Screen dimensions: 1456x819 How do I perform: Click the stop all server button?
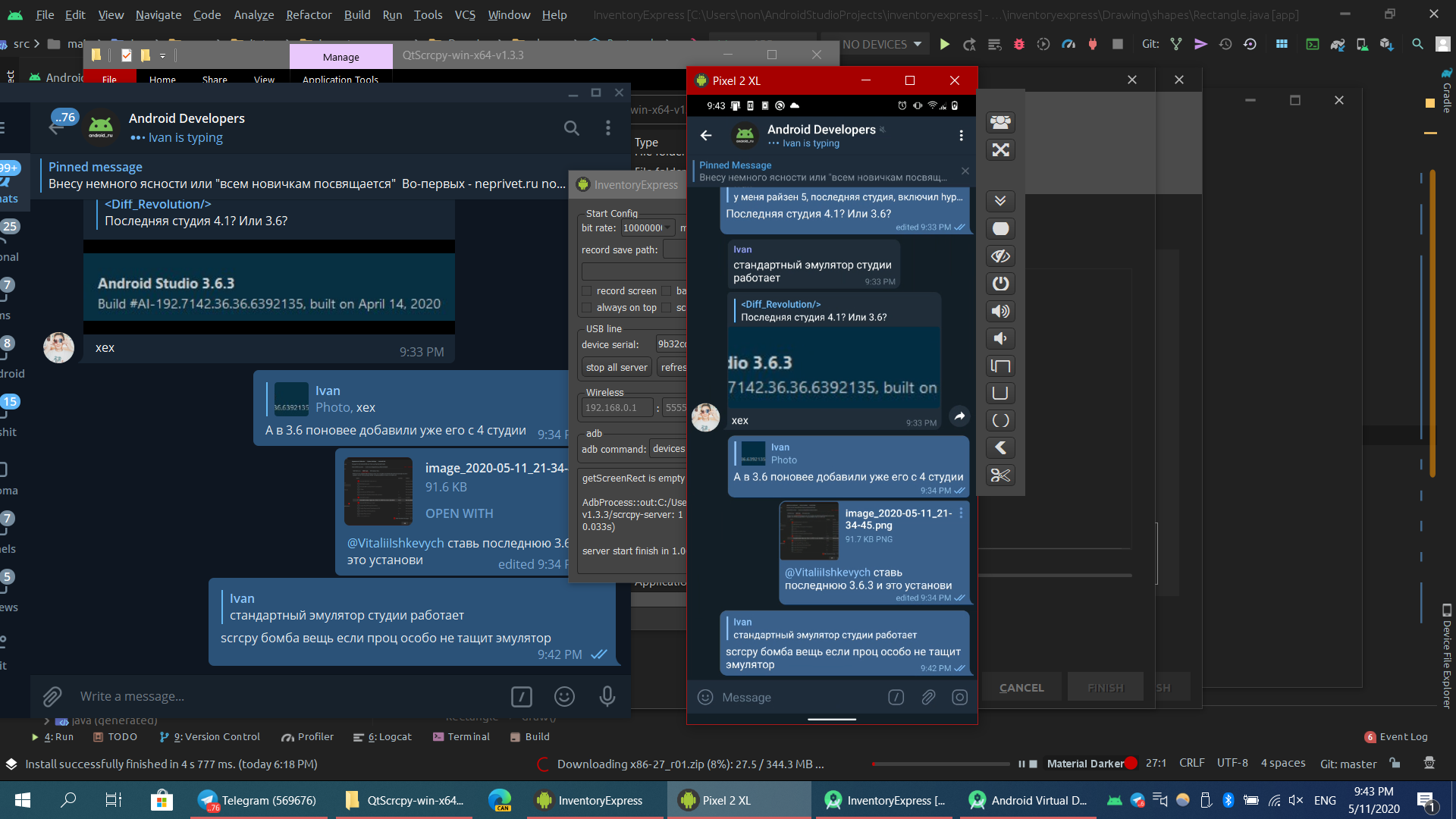617,367
